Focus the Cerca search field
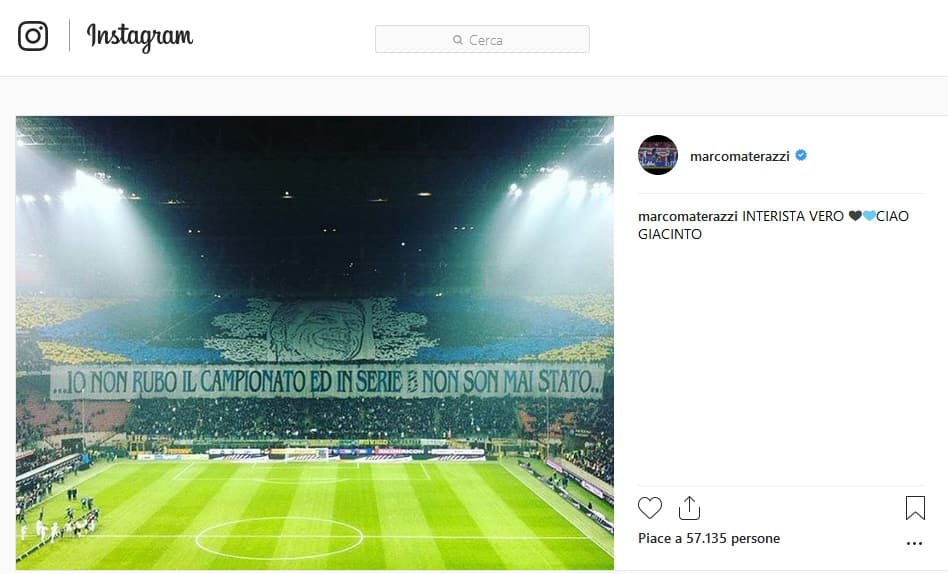Image resolution: width=948 pixels, height=574 pixels. [482, 40]
